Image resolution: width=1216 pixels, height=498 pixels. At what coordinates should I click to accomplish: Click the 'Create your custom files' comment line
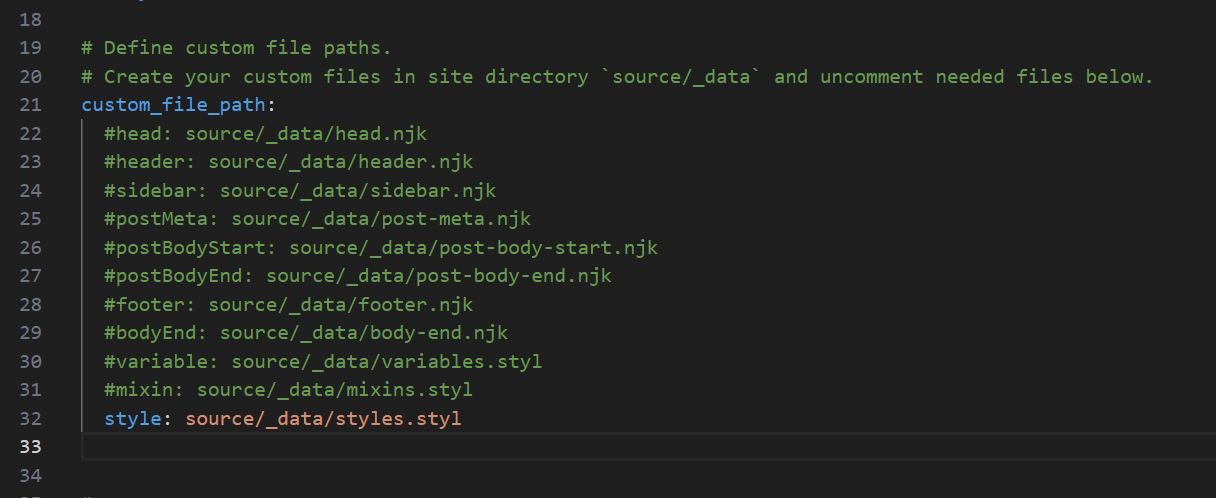tap(617, 76)
